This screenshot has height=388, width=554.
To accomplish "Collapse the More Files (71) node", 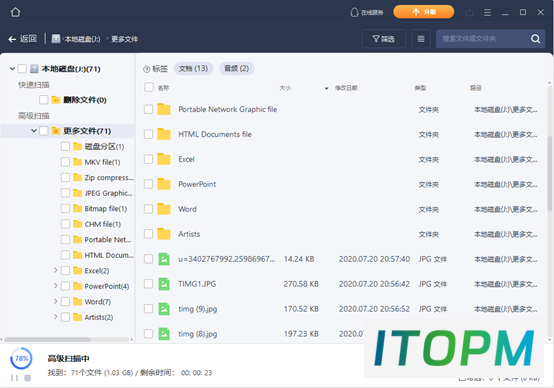I will [34, 131].
